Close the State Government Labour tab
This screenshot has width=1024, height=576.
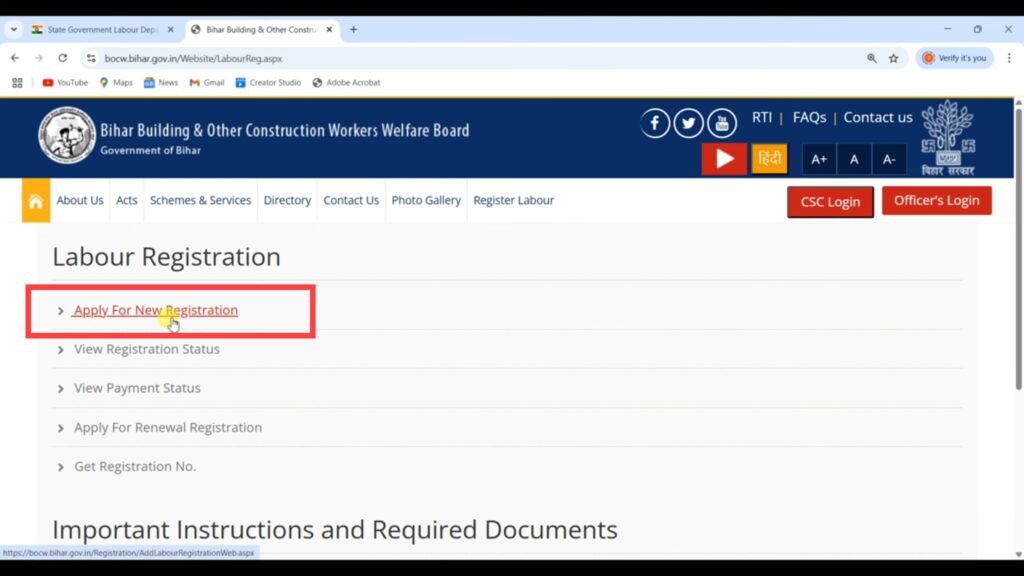[170, 29]
